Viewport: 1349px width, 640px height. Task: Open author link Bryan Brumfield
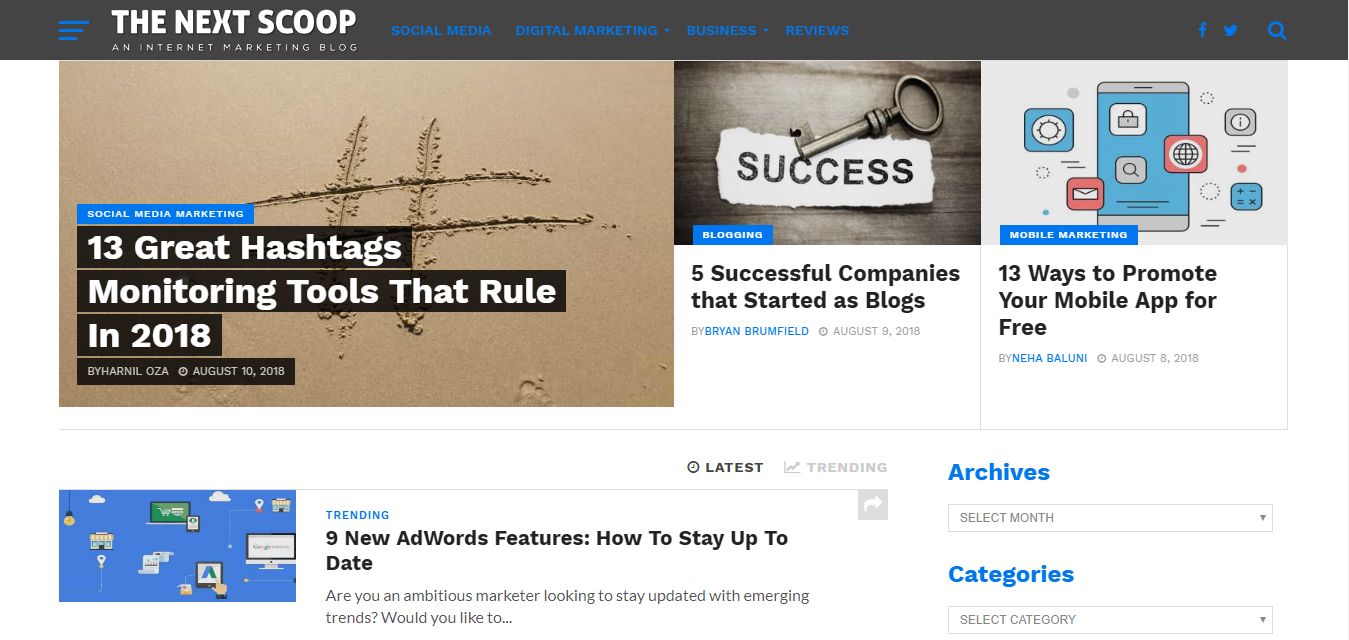(x=757, y=331)
